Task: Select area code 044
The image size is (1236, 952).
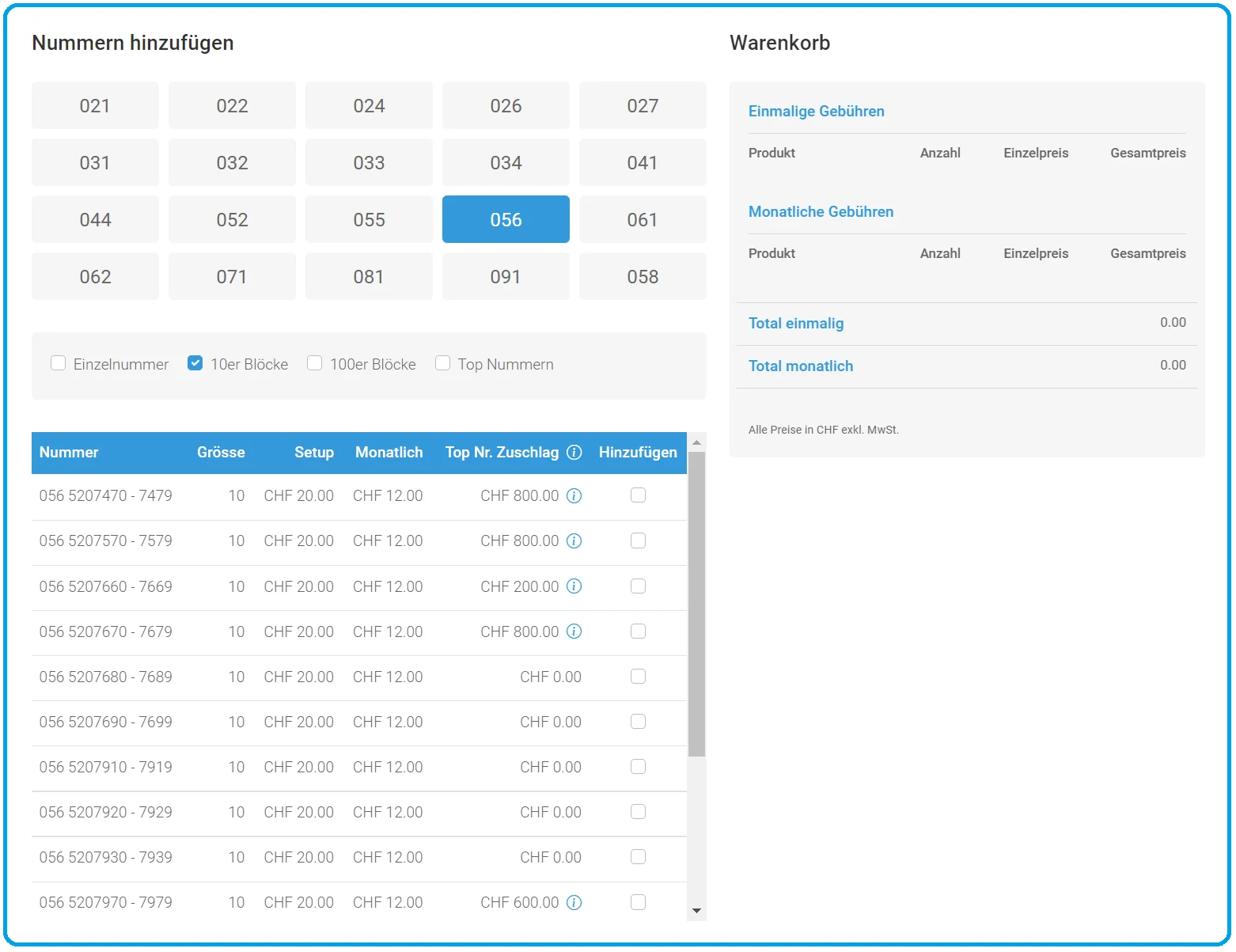Action: pos(95,219)
